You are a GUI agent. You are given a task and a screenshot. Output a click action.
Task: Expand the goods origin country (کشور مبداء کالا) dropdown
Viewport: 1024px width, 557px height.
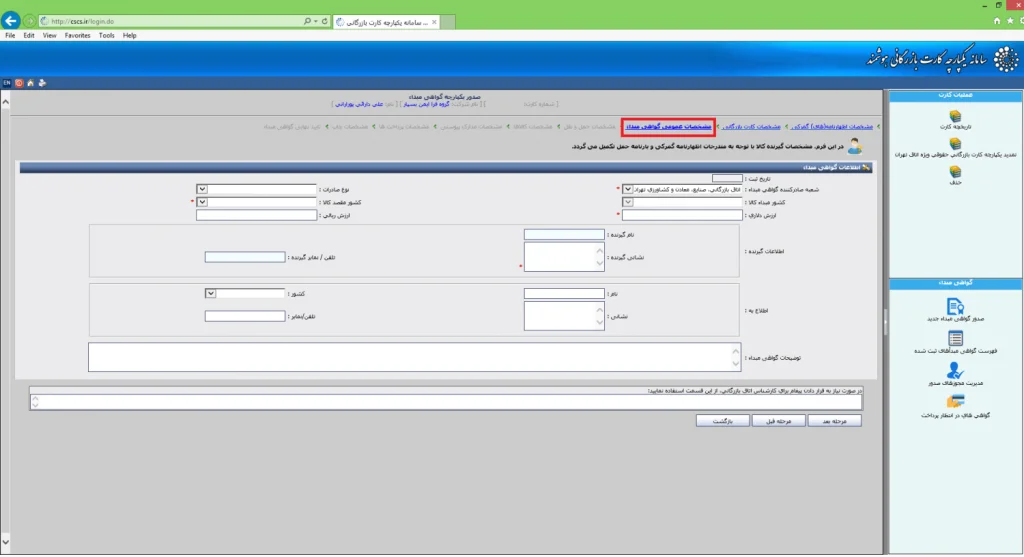click(x=628, y=202)
